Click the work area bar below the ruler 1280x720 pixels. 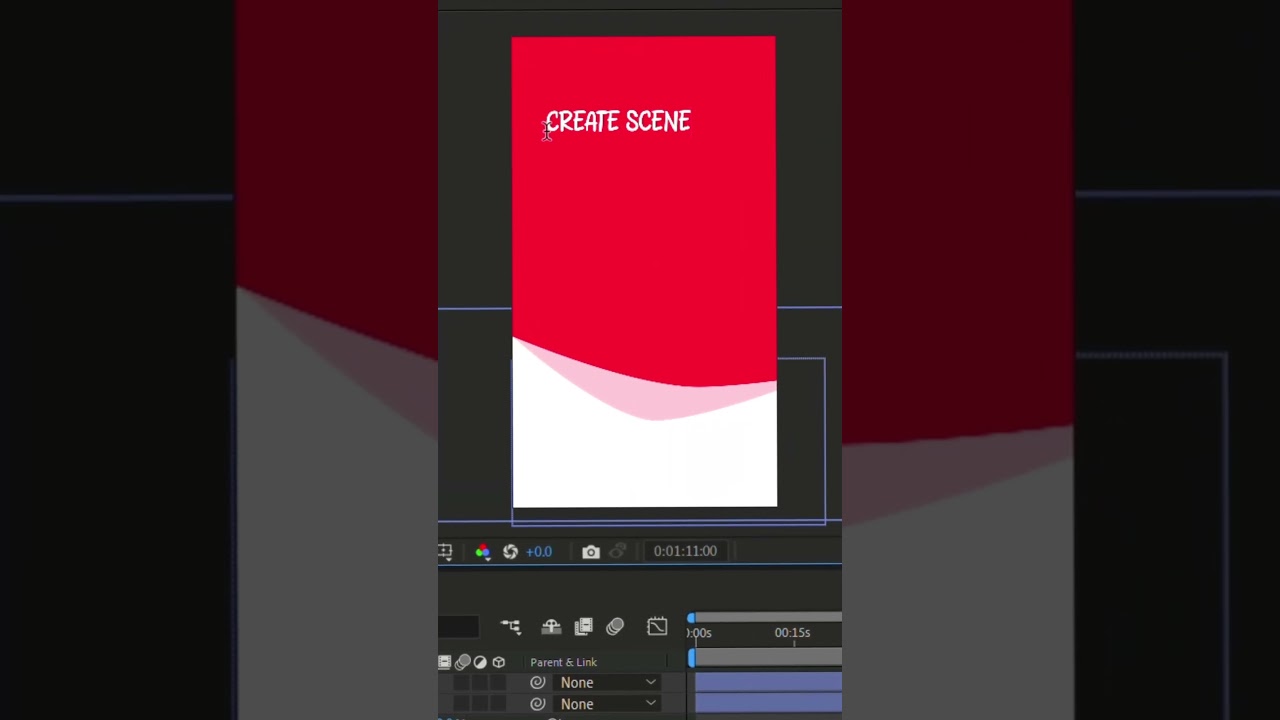tap(766, 656)
